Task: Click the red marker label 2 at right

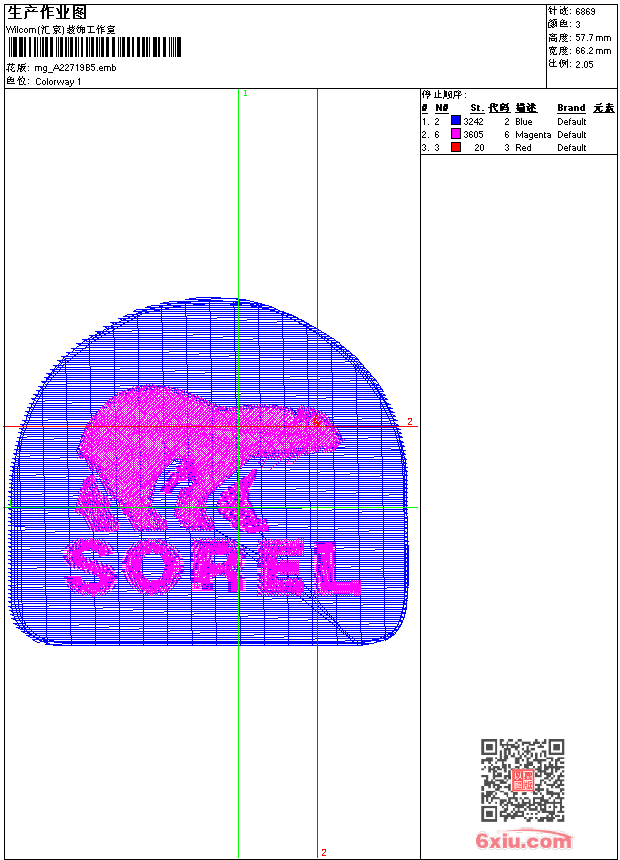Action: tap(410, 421)
